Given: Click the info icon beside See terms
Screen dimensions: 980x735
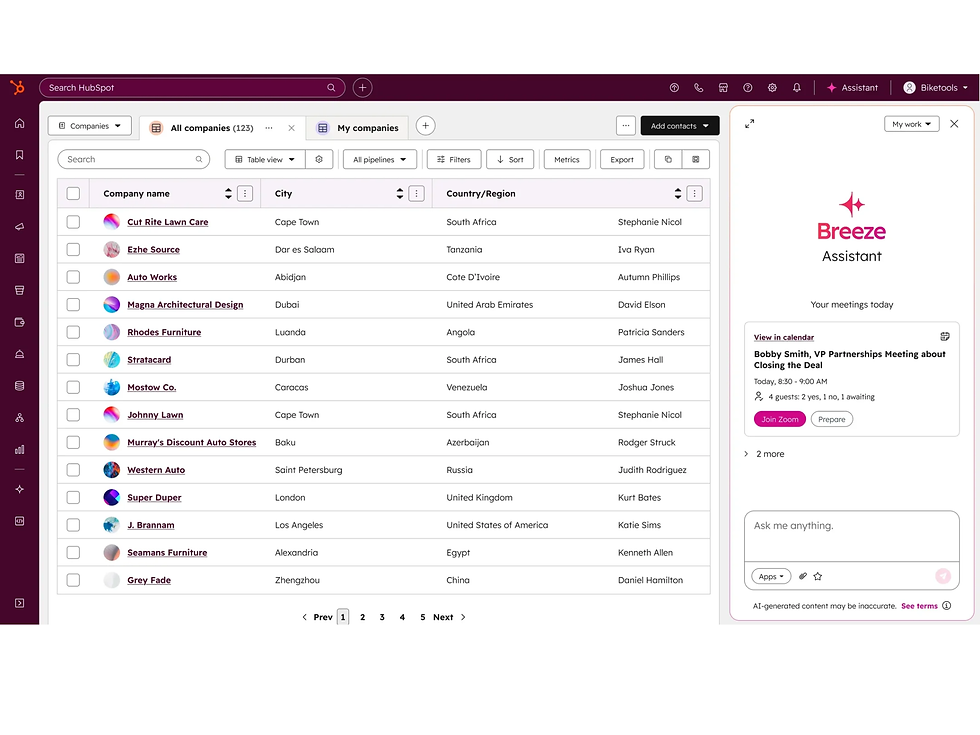Looking at the screenshot, I should point(947,606).
